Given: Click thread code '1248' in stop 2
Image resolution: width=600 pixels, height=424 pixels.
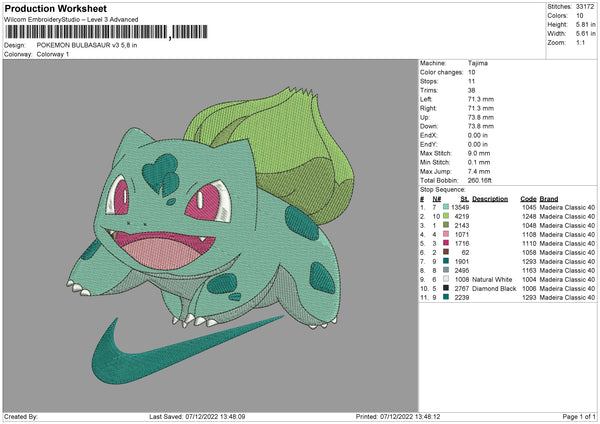Looking at the screenshot, I should pos(529,217).
